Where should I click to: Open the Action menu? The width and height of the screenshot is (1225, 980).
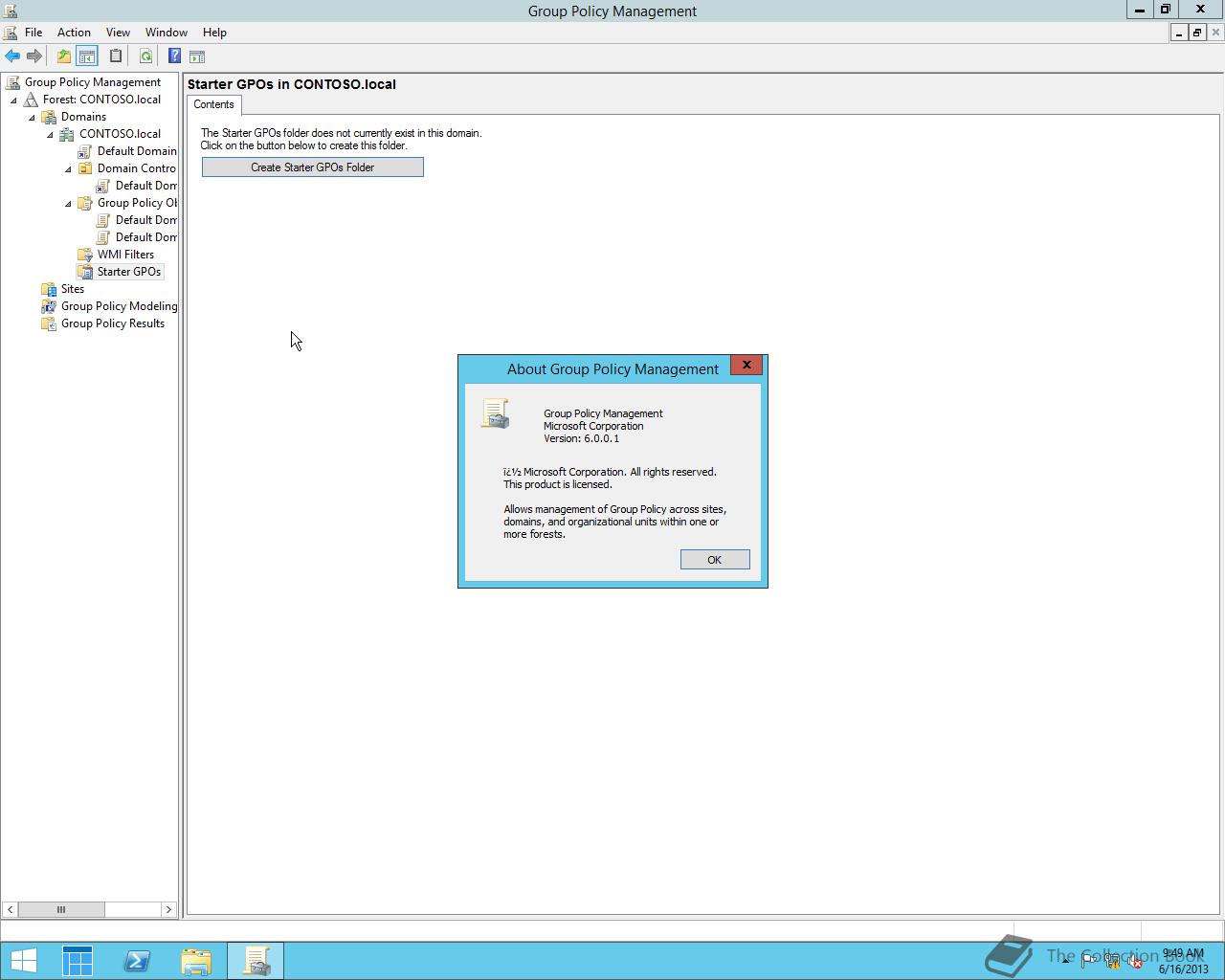pyautogui.click(x=74, y=33)
